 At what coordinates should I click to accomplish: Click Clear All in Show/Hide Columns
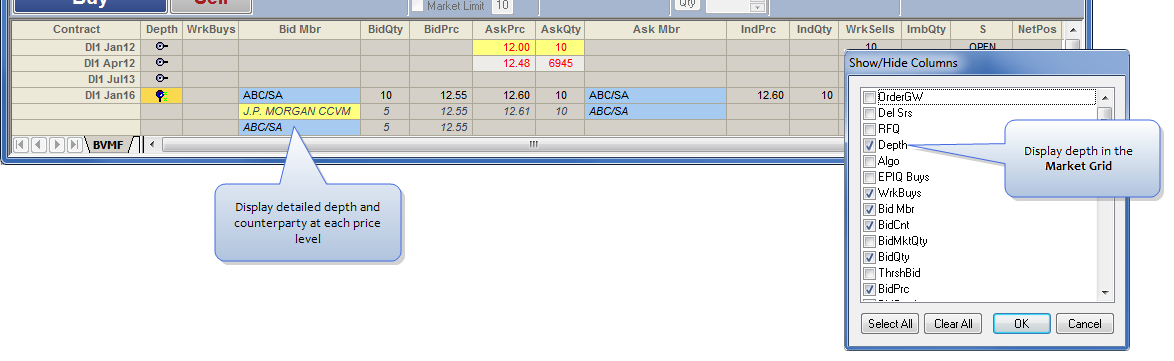click(x=953, y=324)
